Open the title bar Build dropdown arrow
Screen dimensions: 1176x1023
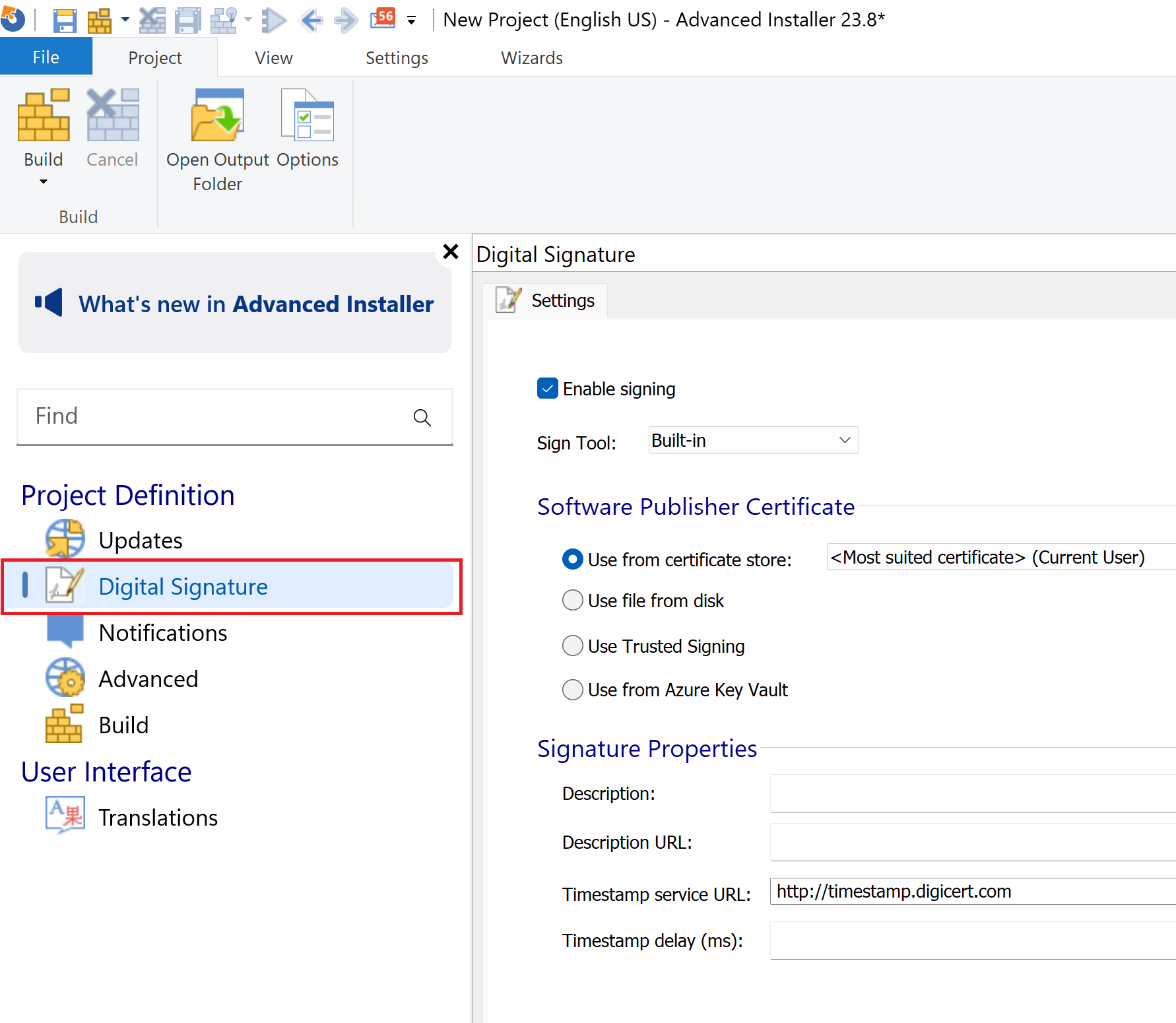click(125, 20)
